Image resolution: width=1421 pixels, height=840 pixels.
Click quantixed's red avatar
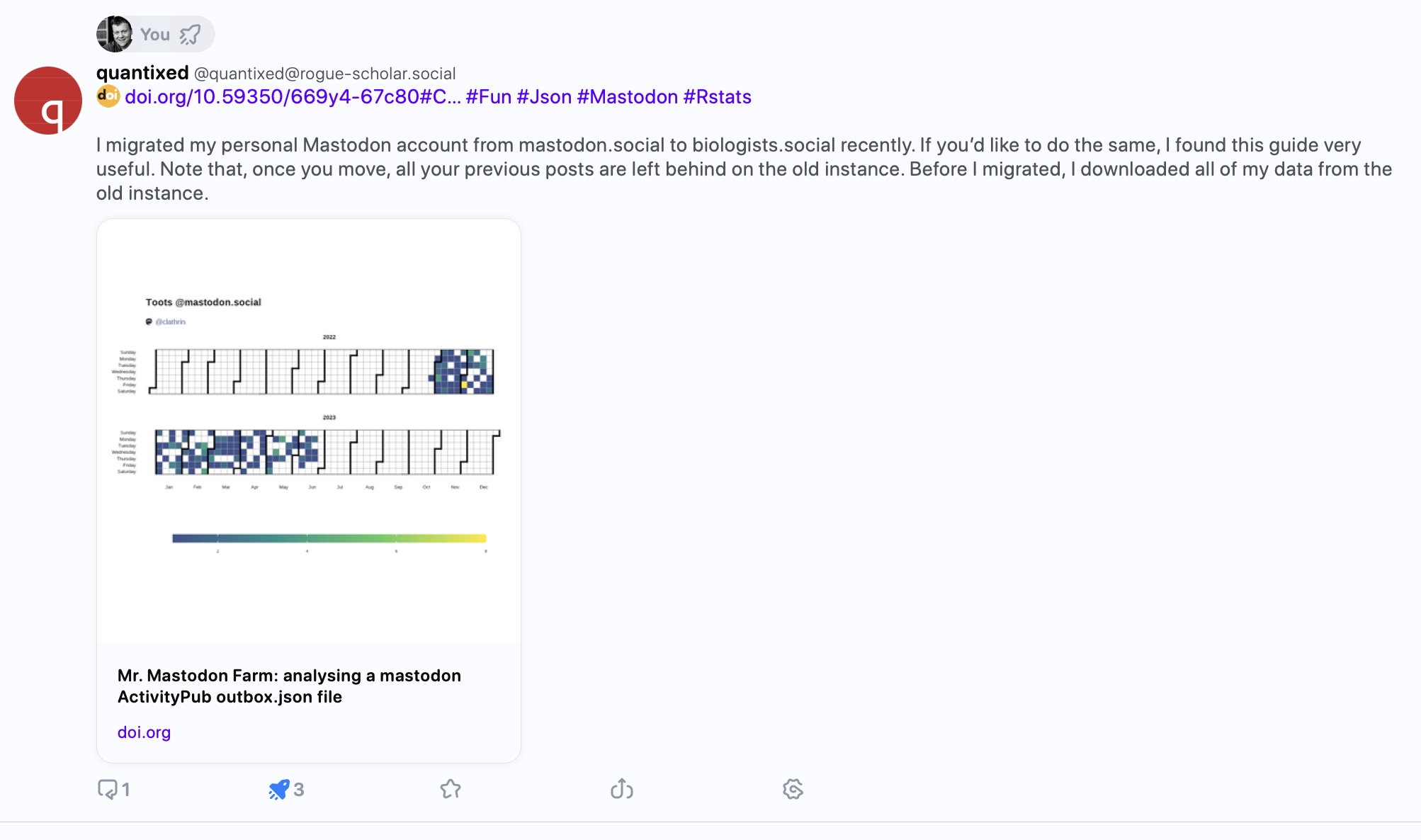[48, 101]
